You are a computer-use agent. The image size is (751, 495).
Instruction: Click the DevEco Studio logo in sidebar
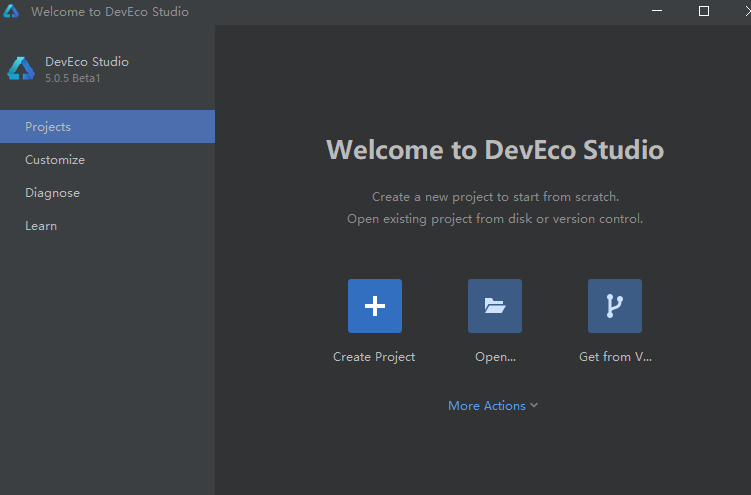[21, 69]
